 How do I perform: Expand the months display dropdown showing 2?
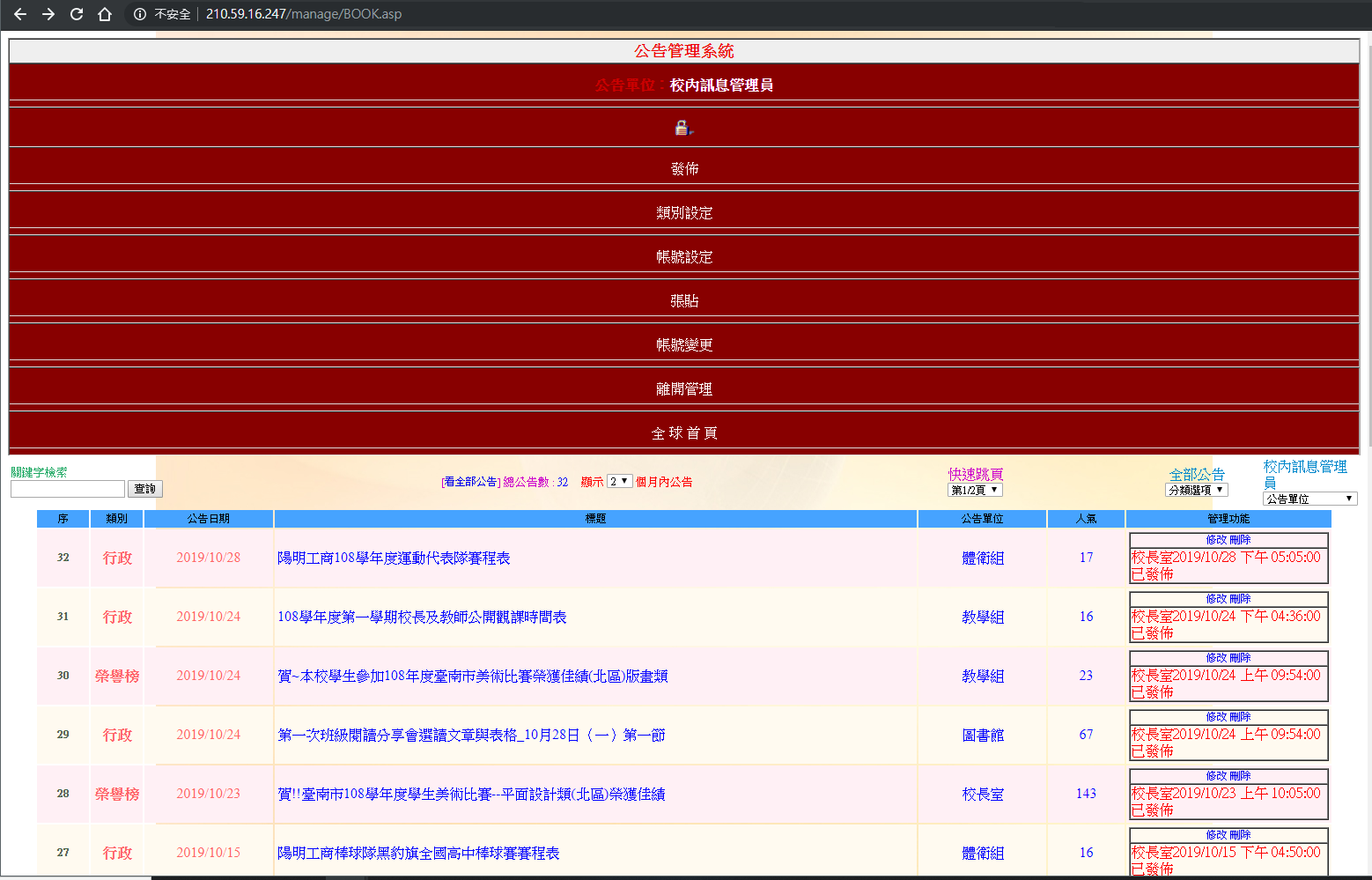click(x=619, y=482)
